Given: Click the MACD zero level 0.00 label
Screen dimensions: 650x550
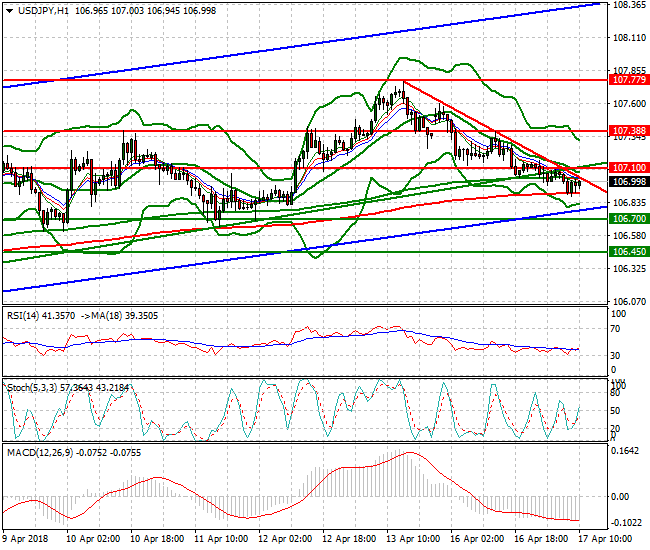Looking at the screenshot, I should pos(620,497).
